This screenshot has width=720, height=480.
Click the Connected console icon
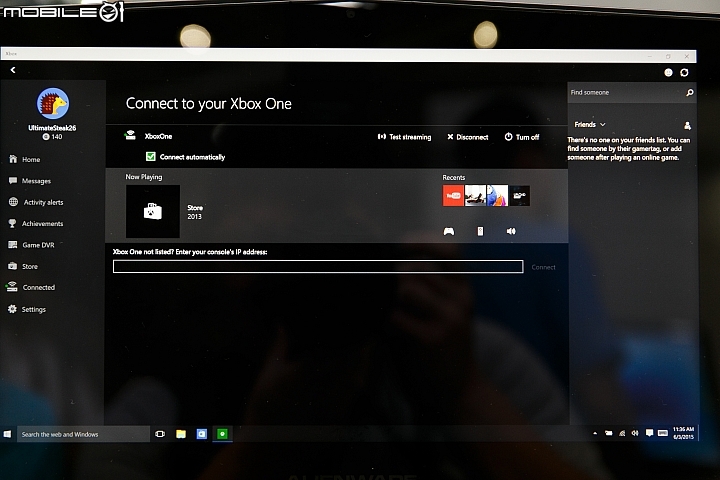point(11,287)
